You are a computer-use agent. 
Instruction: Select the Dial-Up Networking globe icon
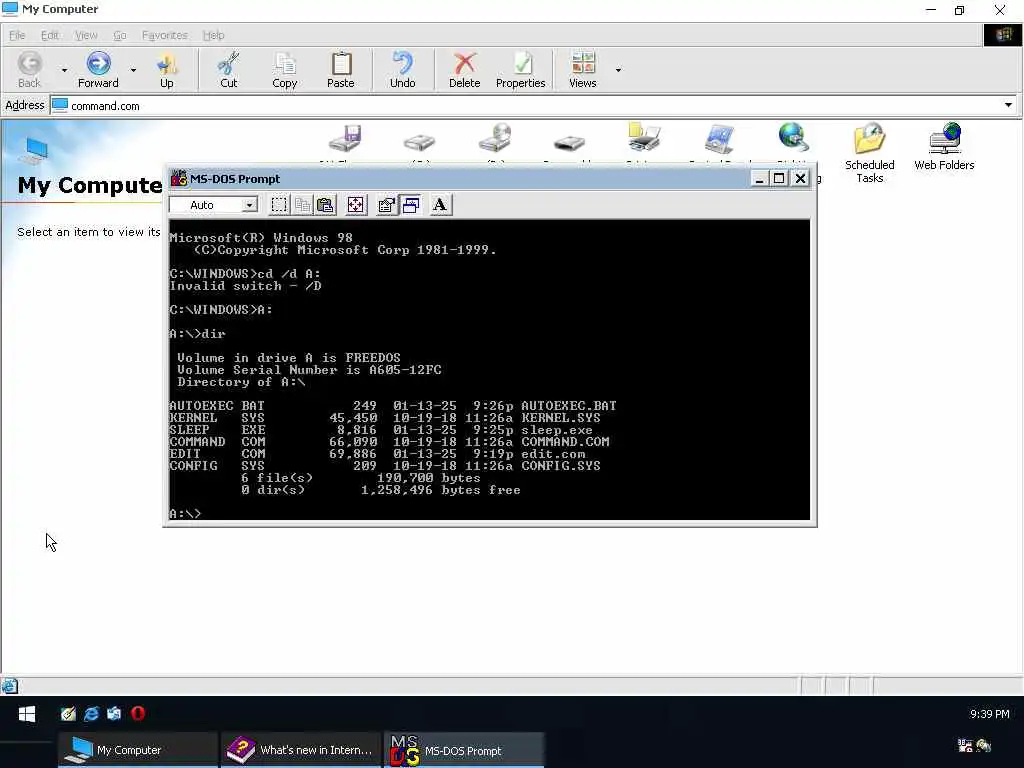793,137
